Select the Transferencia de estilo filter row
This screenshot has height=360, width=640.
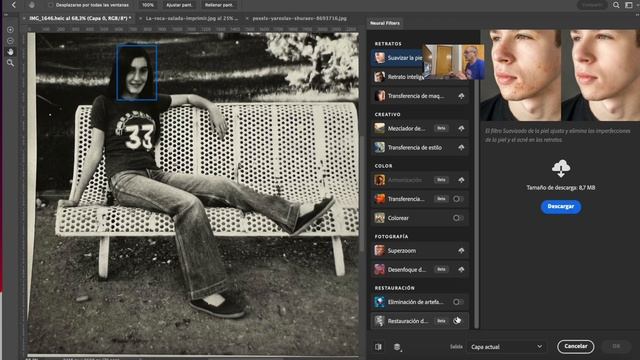click(x=420, y=147)
